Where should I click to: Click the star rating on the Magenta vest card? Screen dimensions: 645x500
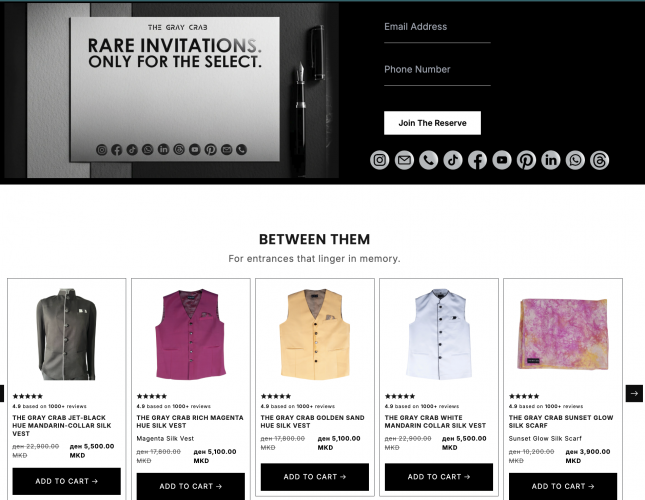pos(152,396)
